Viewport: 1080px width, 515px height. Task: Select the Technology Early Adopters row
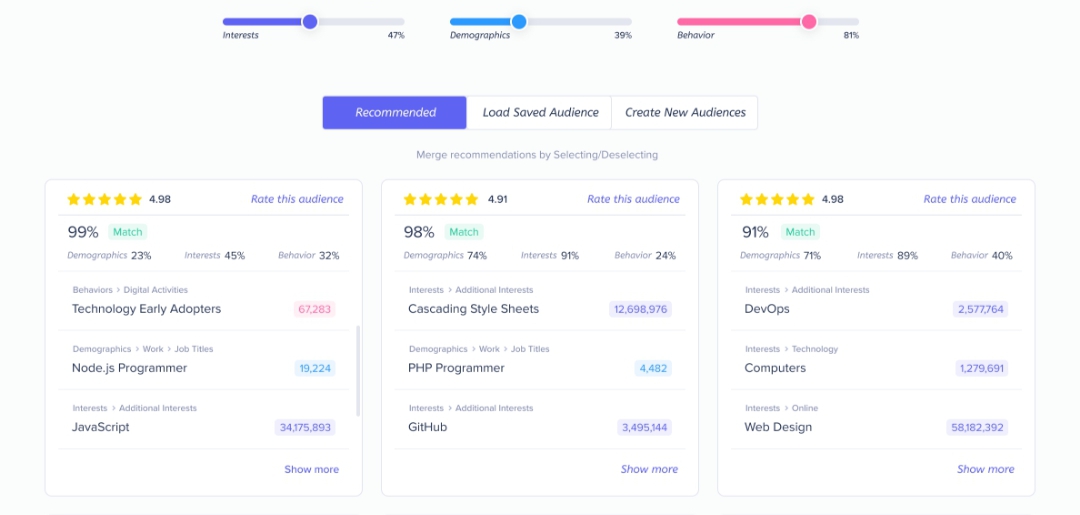[x=146, y=309]
